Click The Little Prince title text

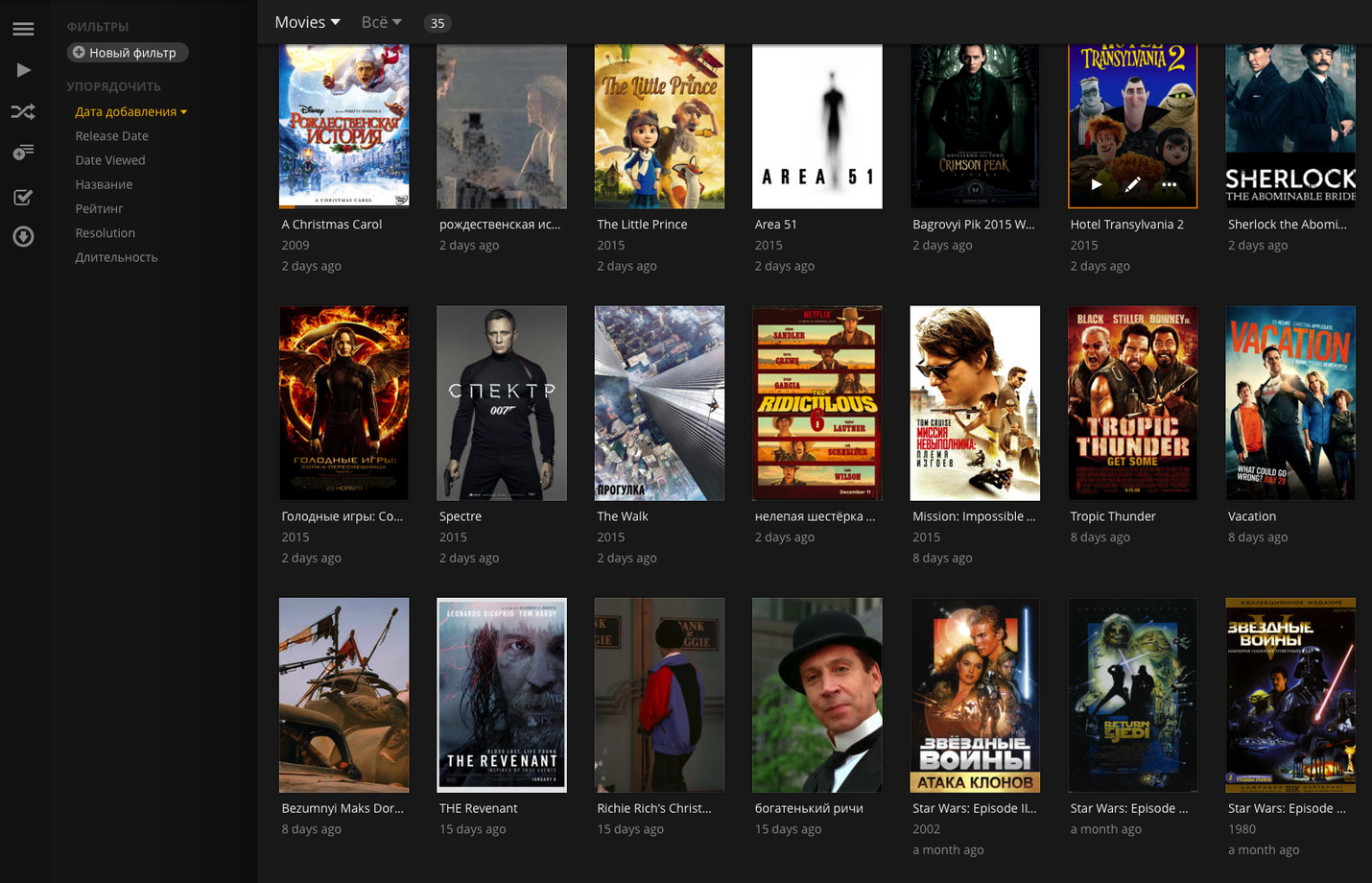[x=642, y=224]
